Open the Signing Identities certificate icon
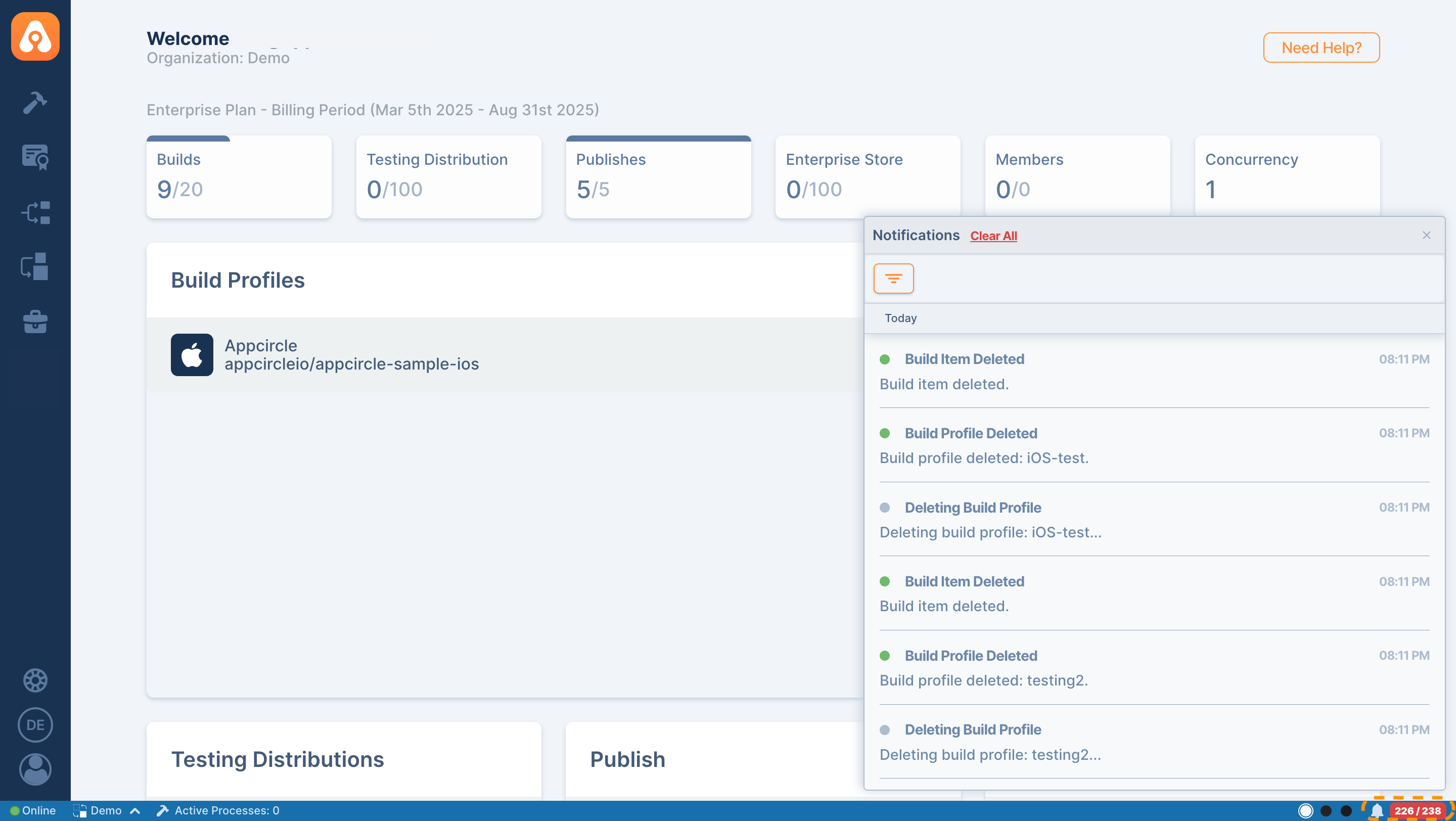Viewport: 1456px width, 821px height. pos(35,157)
